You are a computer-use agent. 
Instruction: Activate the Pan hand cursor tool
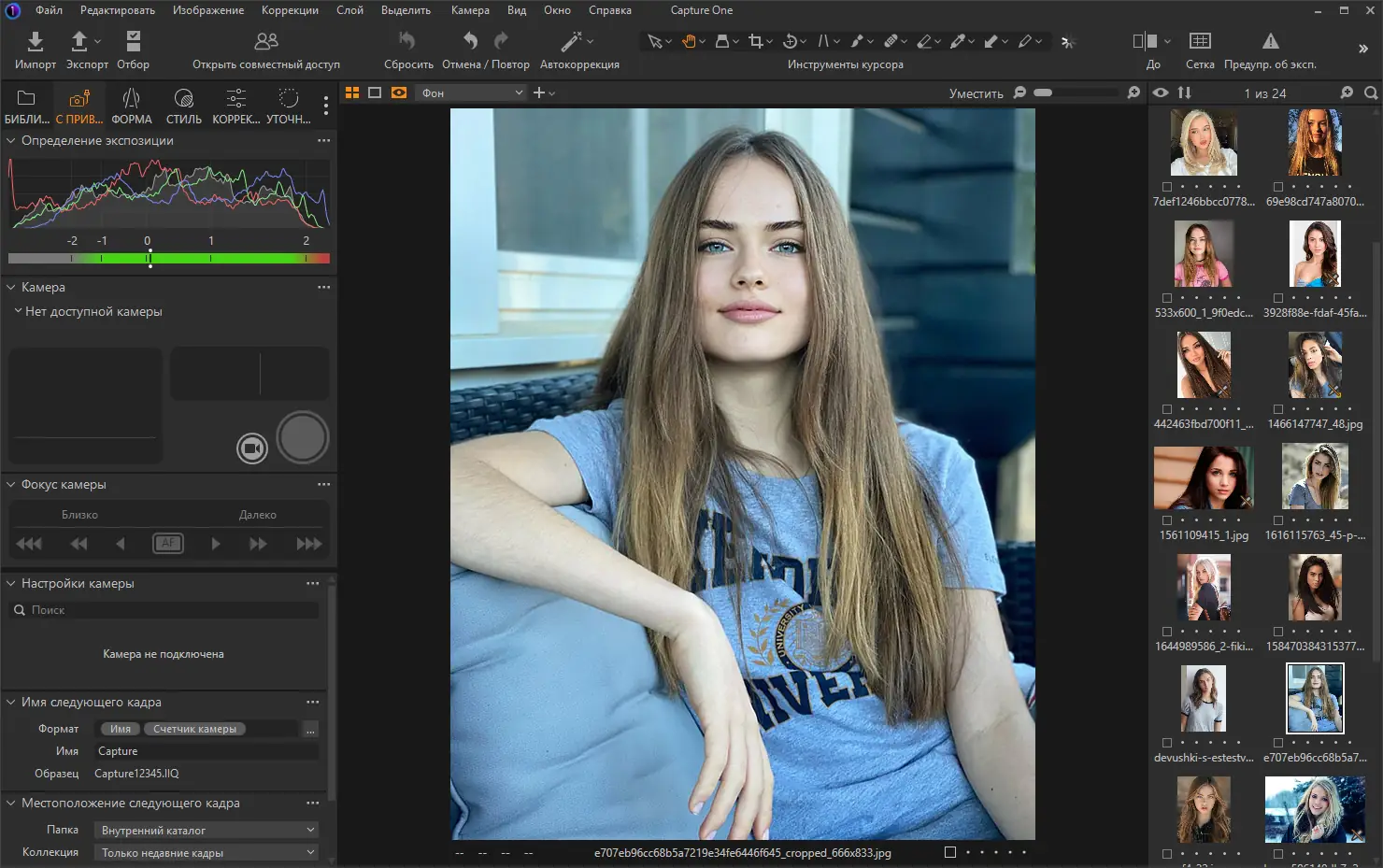(689, 41)
